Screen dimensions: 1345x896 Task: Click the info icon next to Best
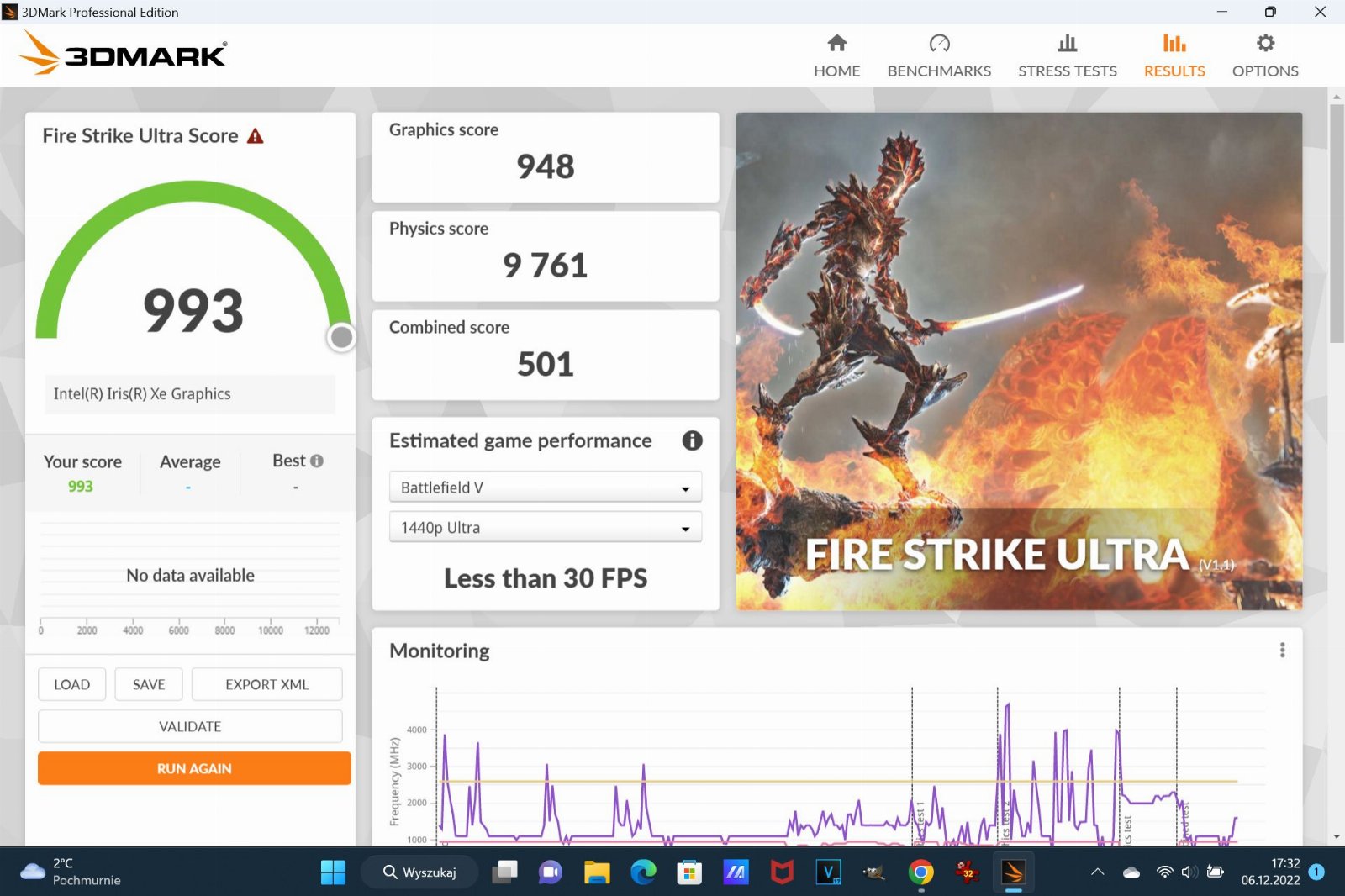click(x=317, y=461)
